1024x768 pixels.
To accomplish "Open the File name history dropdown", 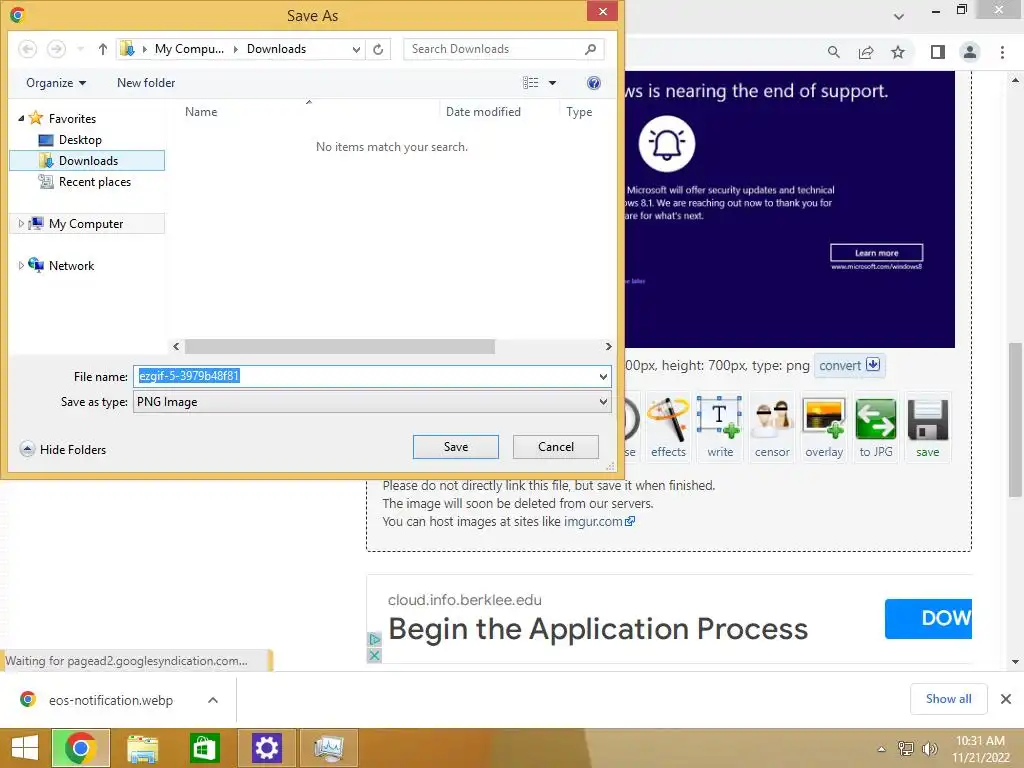I will (x=603, y=376).
